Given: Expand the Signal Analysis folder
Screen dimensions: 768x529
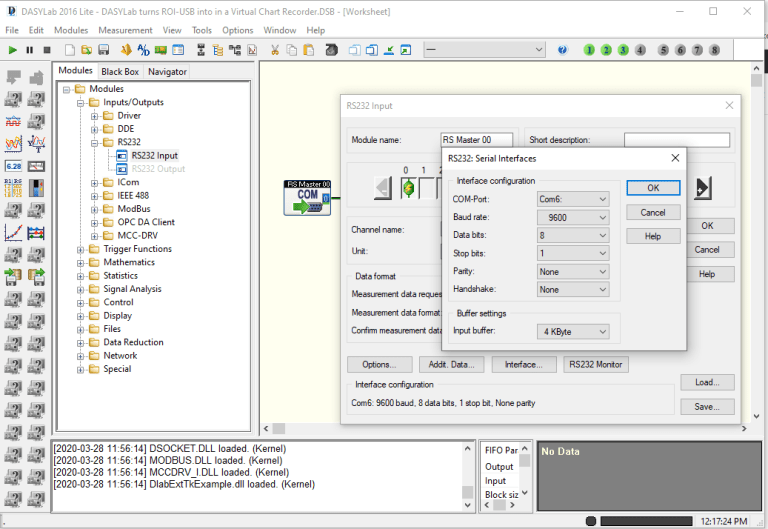Looking at the screenshot, I should (80, 289).
